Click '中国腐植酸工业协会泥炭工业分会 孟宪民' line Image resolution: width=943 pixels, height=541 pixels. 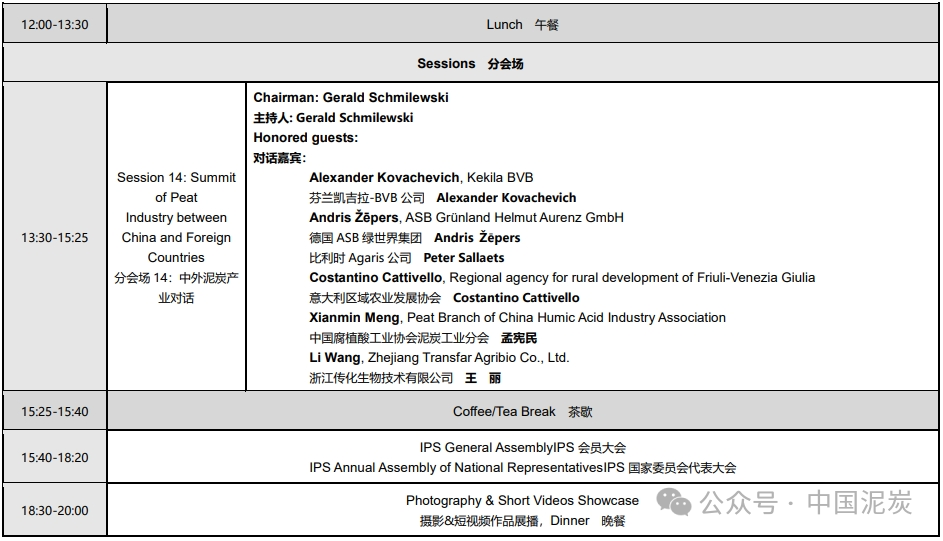click(x=423, y=338)
